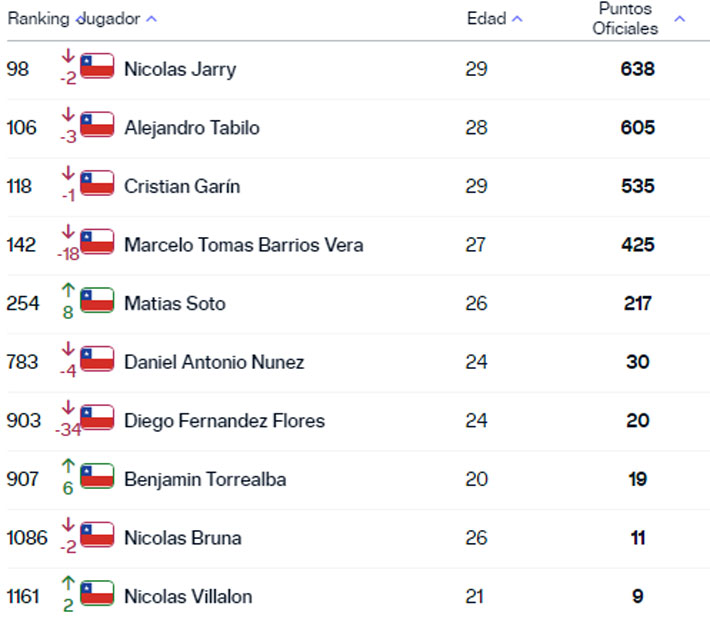Open Nicolas Jarry's player profile
This screenshot has height=626, width=710.
point(180,69)
